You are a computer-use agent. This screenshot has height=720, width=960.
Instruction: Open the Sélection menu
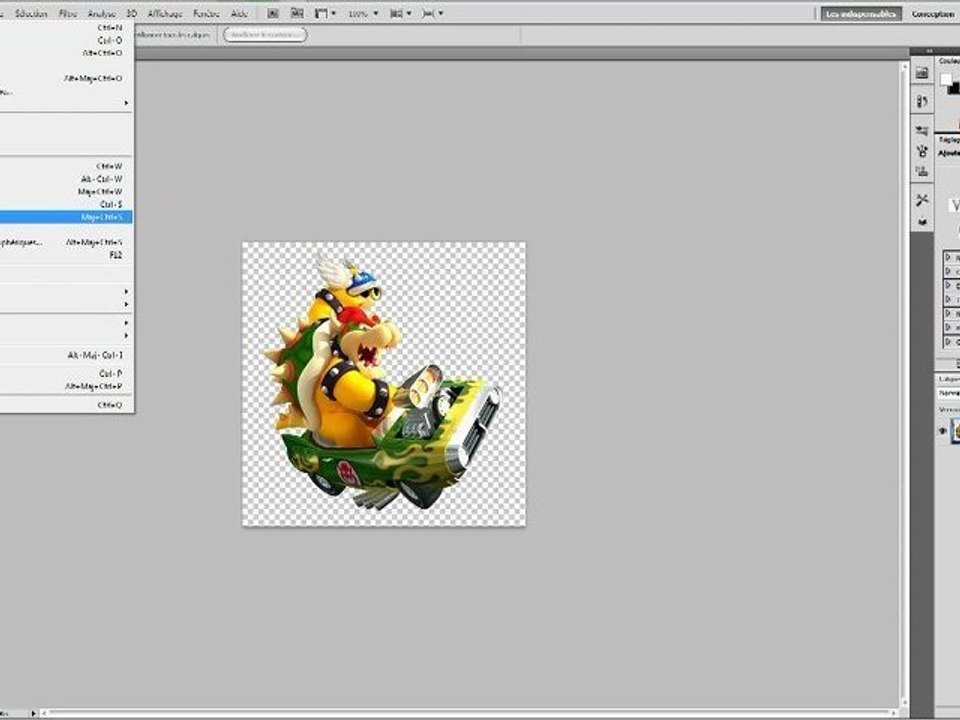[x=31, y=13]
